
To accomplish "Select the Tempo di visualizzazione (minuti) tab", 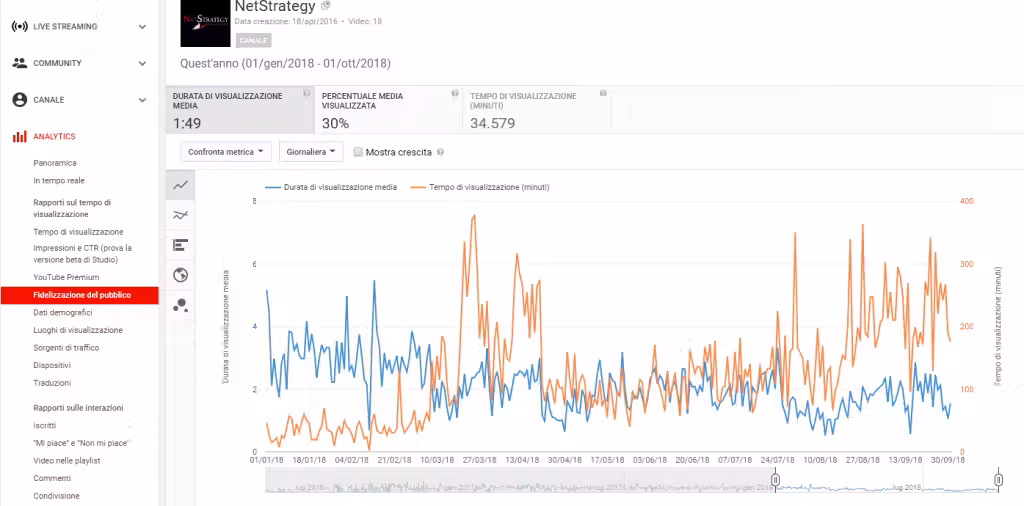I will pyautogui.click(x=537, y=110).
